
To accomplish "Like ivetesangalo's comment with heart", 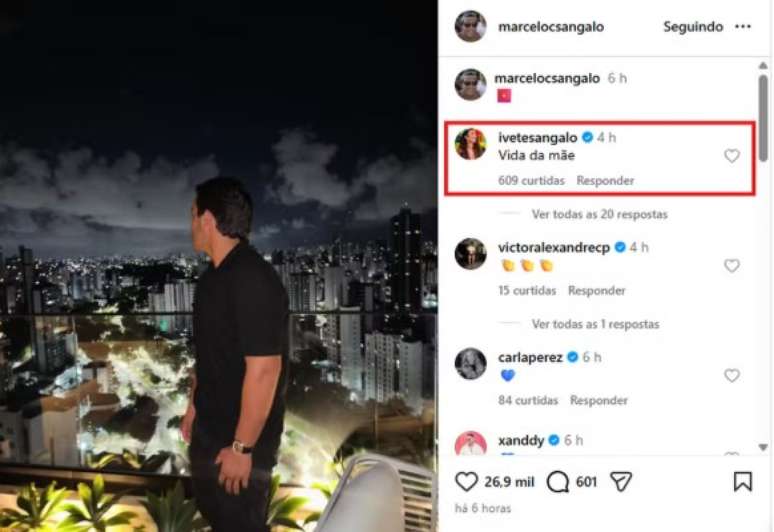I will tap(732, 156).
